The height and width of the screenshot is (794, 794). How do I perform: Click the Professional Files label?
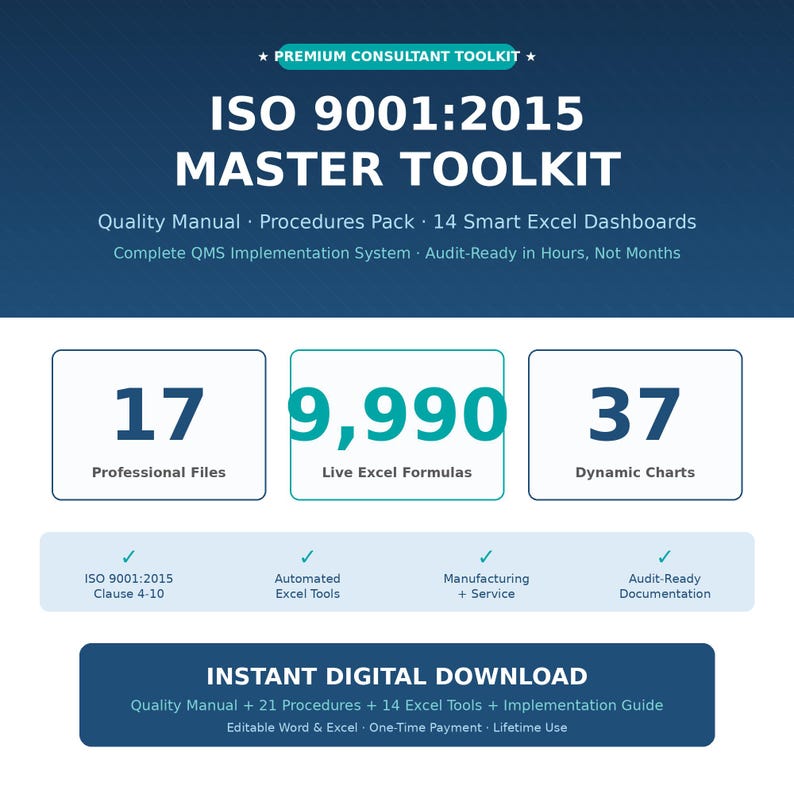[x=159, y=472]
